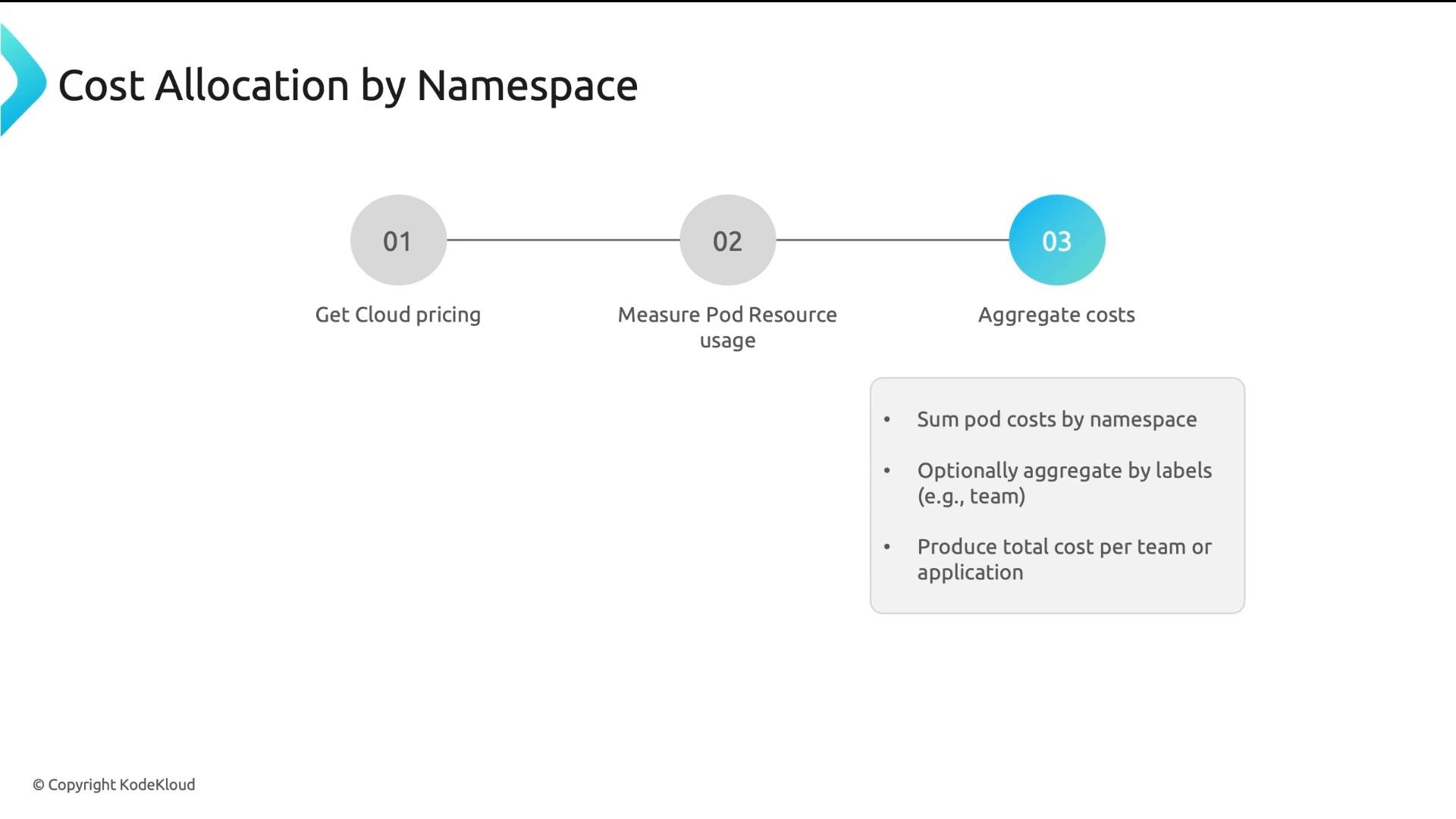The width and height of the screenshot is (1456, 819).
Task: Click "Produce total cost per team" bullet
Action: click(x=1065, y=560)
